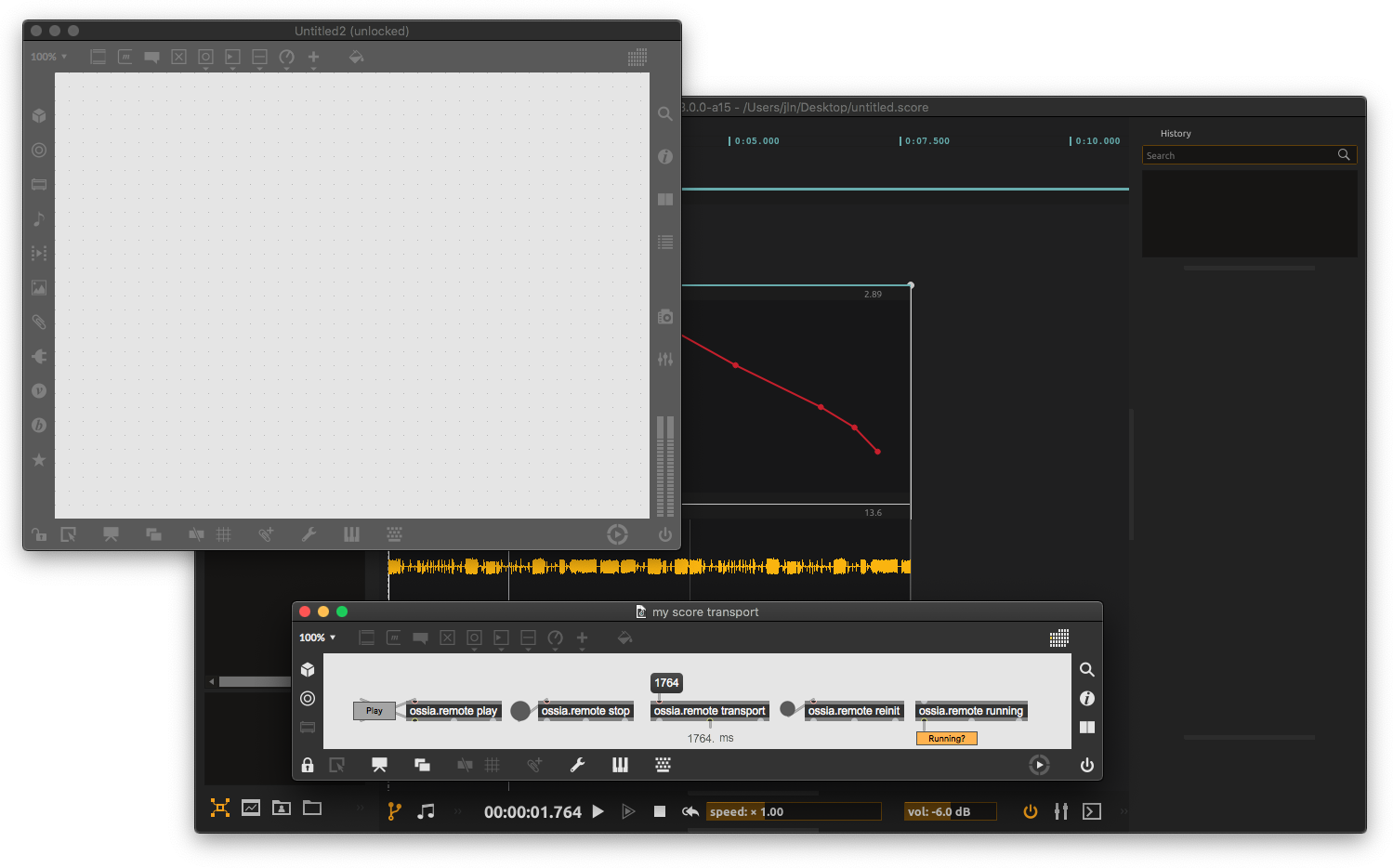Image resolution: width=1393 pixels, height=868 pixels.
Task: Open the inspector info icon in my score transport
Action: [1086, 698]
